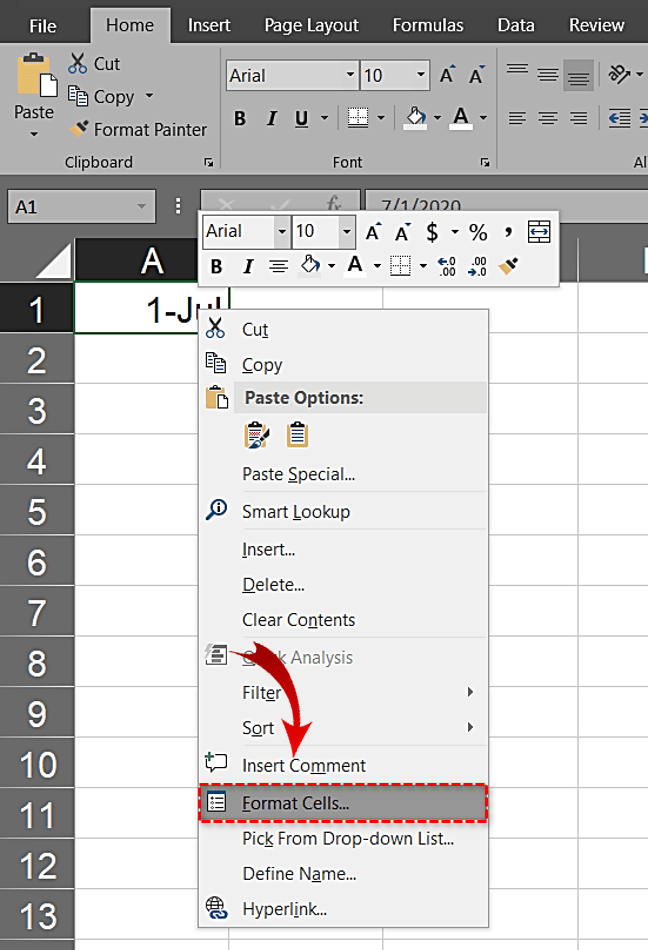Select the row 5 header
Image resolution: width=648 pixels, height=950 pixels.
37,513
